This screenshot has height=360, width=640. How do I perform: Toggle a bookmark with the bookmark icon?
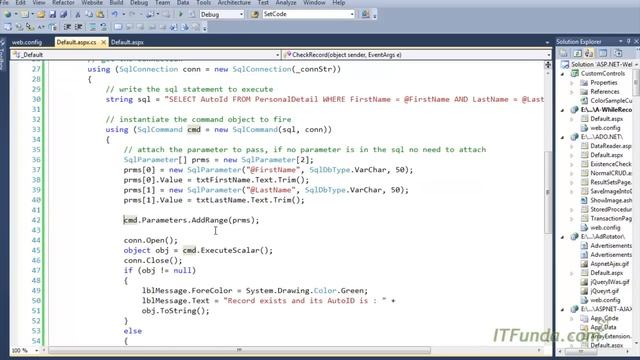point(118,27)
